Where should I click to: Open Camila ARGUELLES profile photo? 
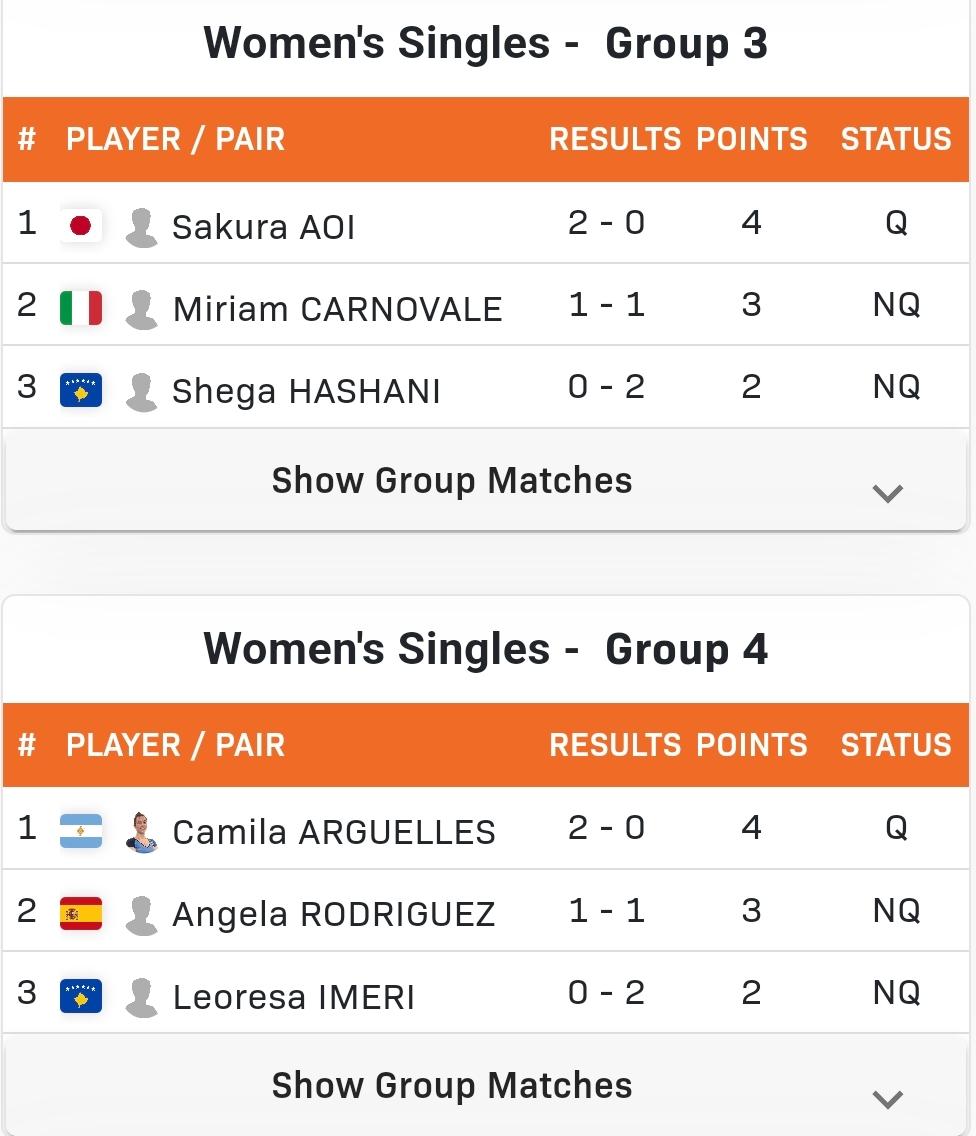point(141,832)
